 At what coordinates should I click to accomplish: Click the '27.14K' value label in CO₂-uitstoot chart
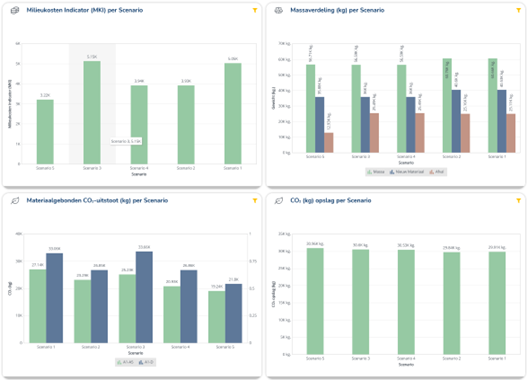(x=38, y=265)
